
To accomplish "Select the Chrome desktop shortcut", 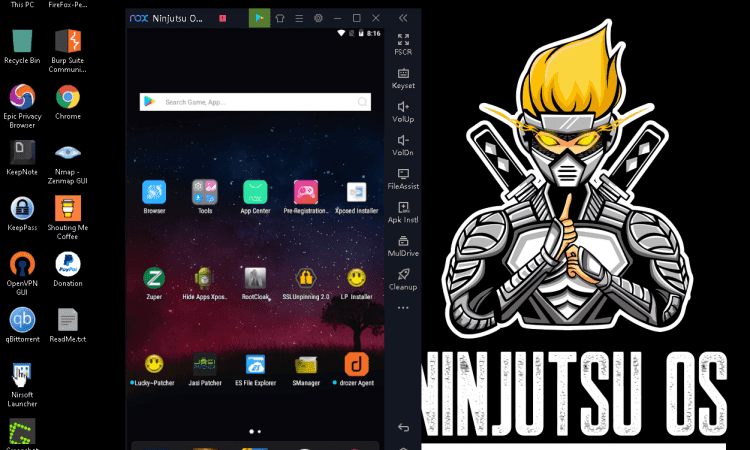I will click(x=67, y=102).
